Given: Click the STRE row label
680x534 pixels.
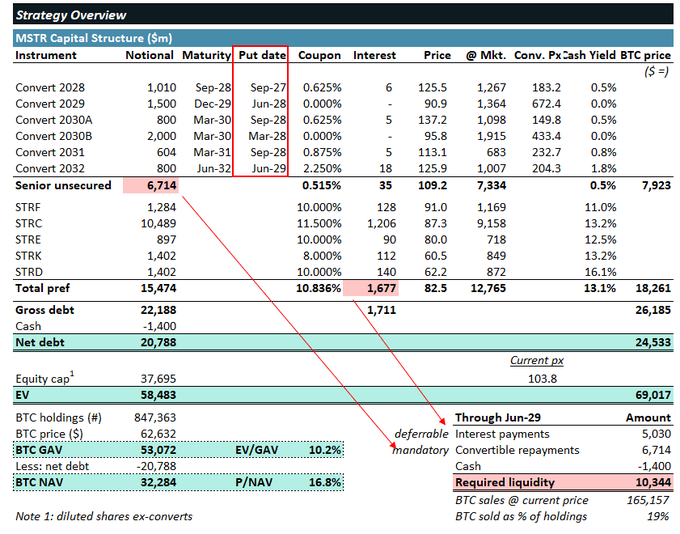Looking at the screenshot, I should point(28,239).
